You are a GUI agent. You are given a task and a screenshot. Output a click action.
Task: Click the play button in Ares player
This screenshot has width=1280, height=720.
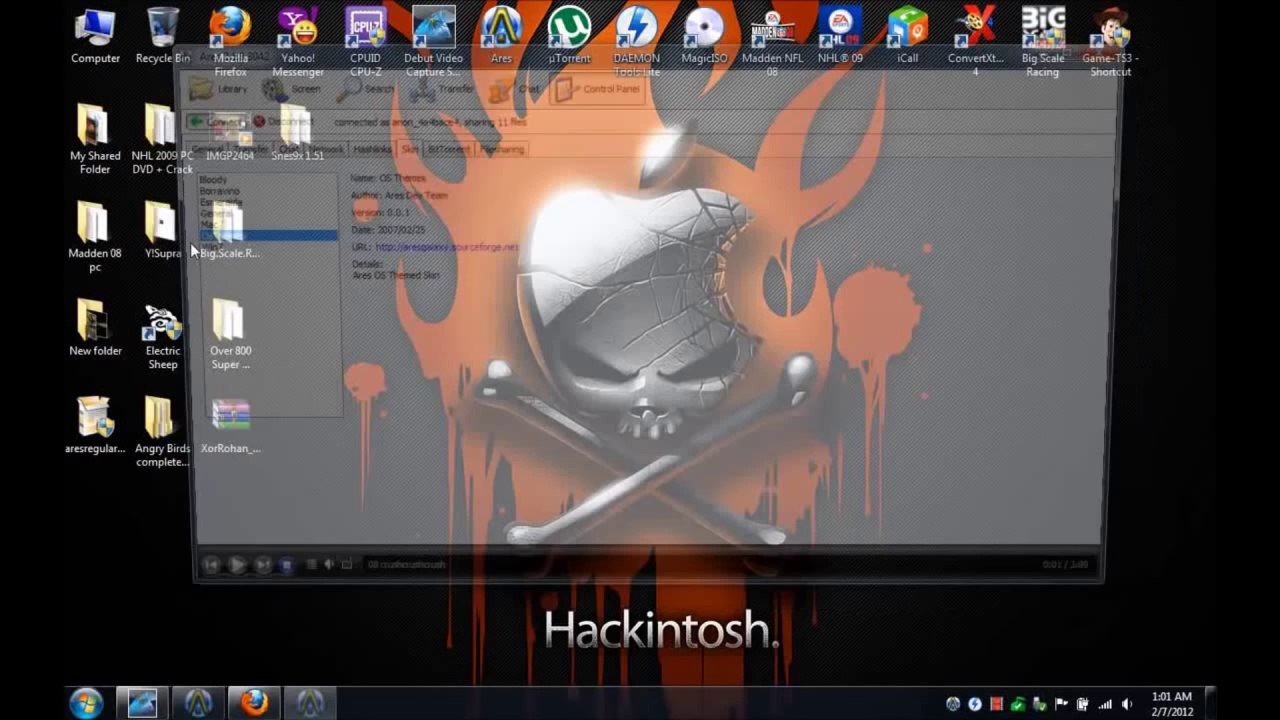(x=237, y=565)
